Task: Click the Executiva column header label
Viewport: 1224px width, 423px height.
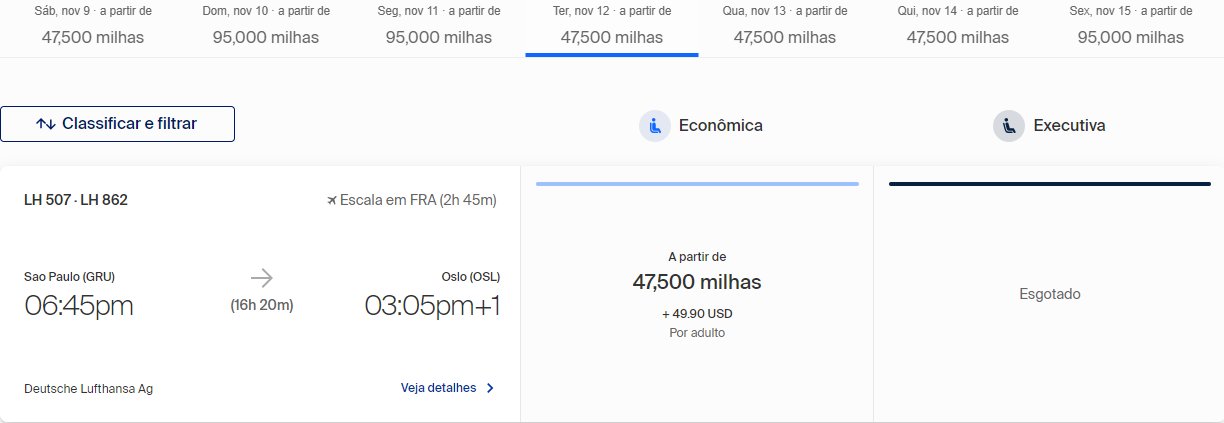Action: tap(1069, 126)
